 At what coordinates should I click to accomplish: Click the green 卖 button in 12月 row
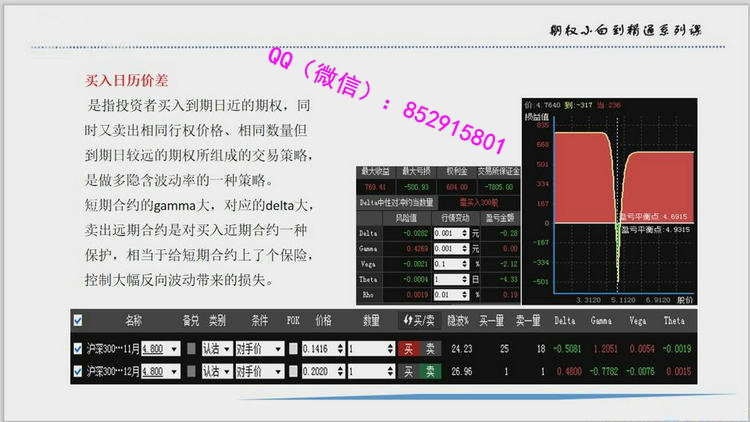(x=429, y=371)
